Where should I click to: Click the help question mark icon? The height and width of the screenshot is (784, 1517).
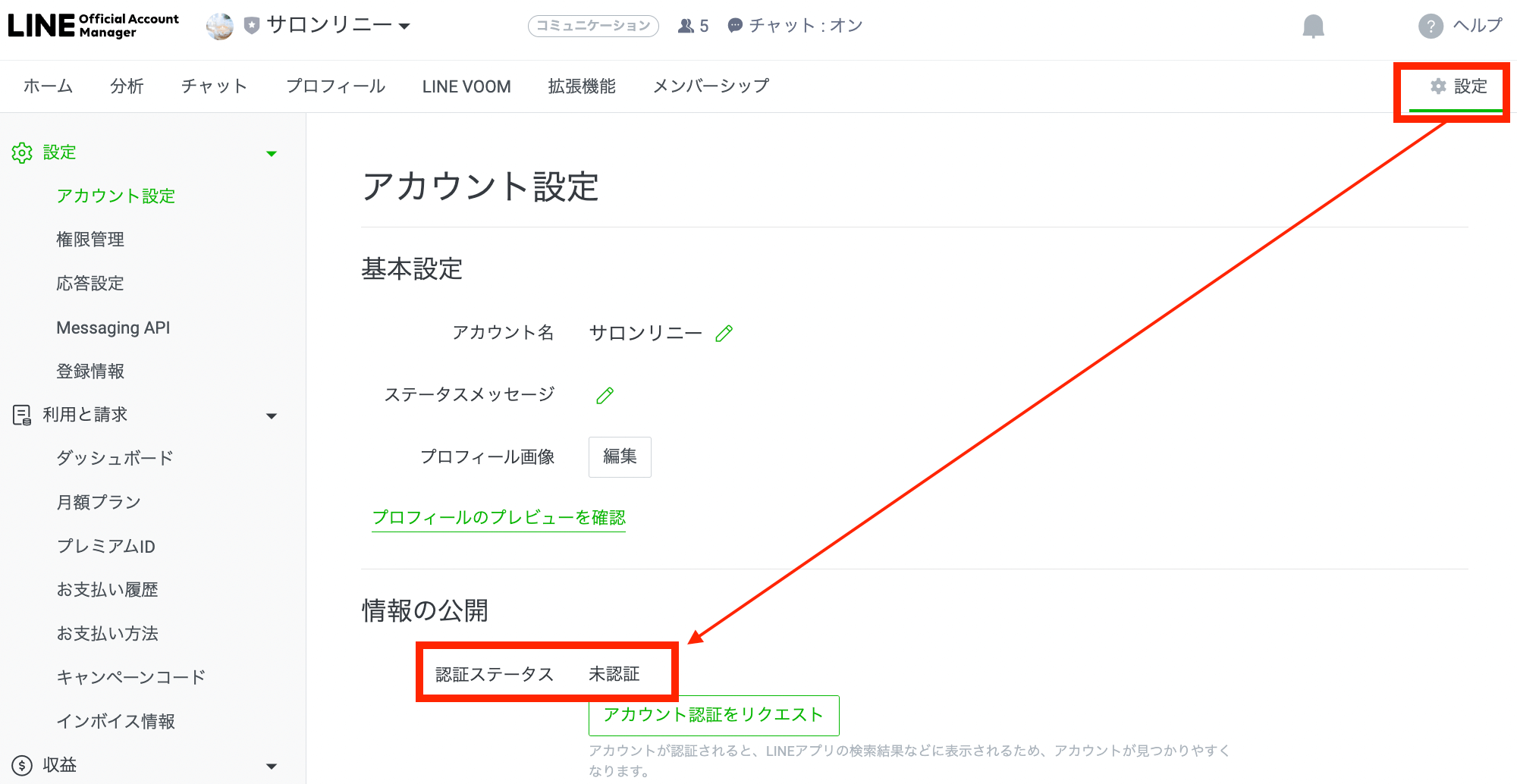1431,27
